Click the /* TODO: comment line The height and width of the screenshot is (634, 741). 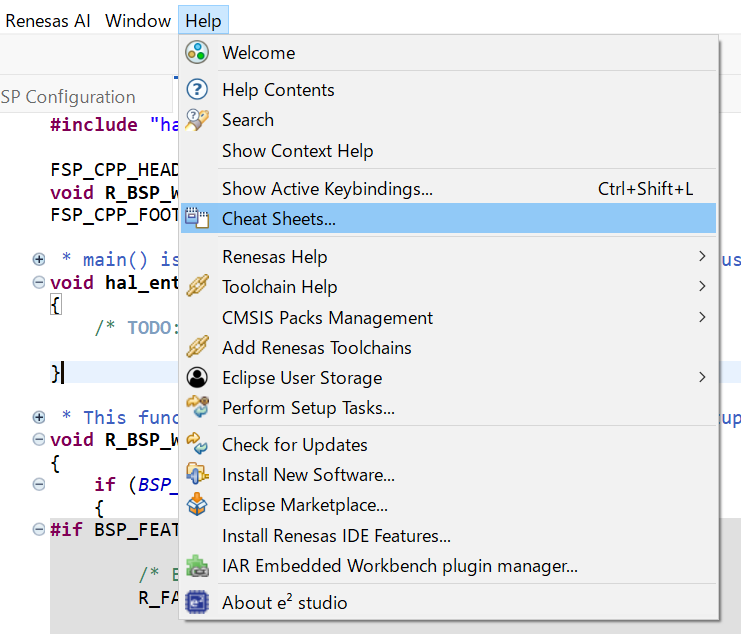pyautogui.click(x=137, y=327)
